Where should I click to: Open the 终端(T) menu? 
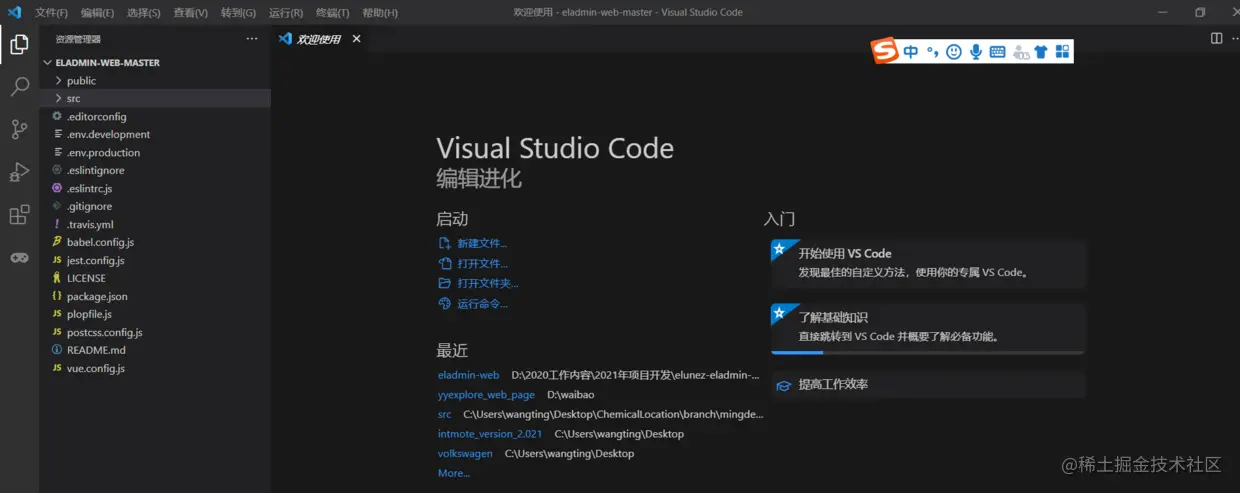(333, 13)
